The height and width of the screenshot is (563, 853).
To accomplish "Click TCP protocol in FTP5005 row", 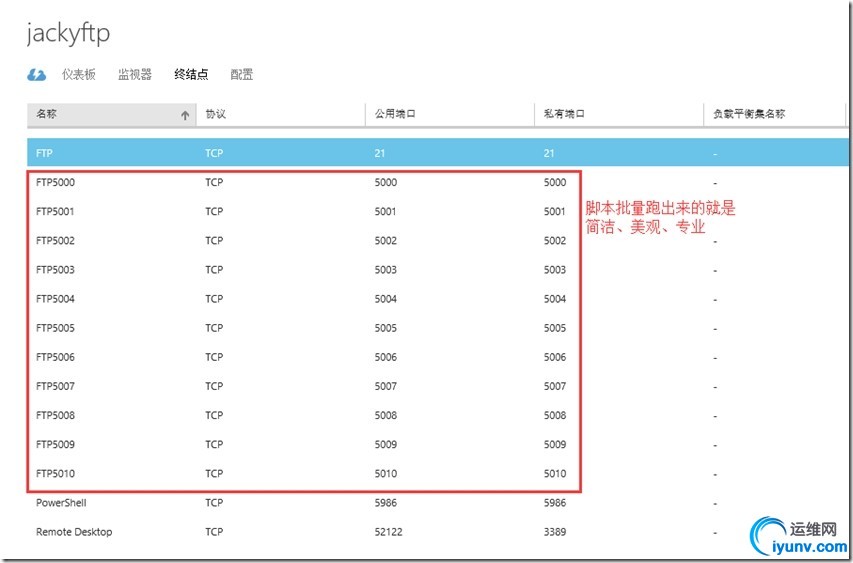I will coord(214,328).
